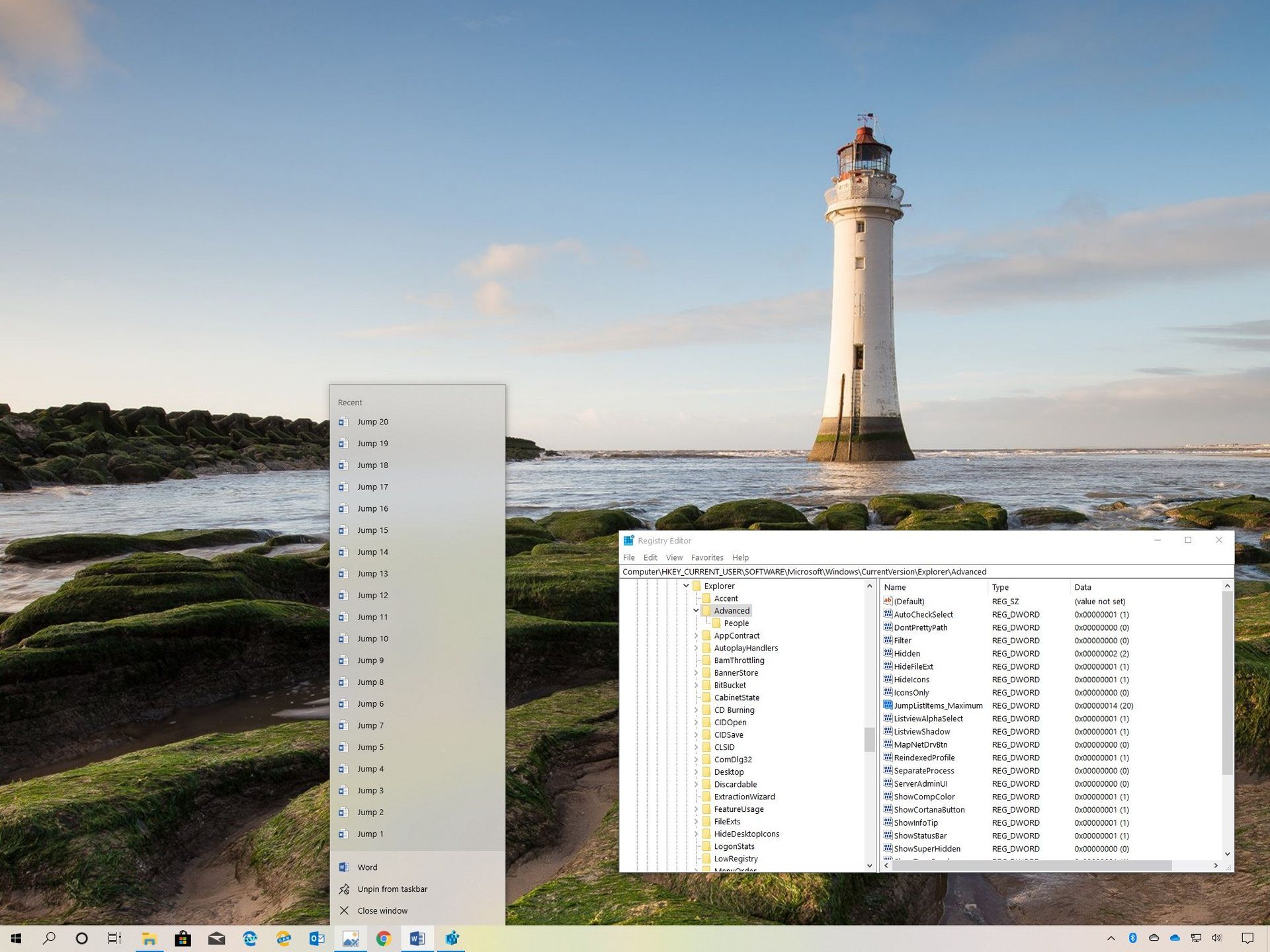Open the Word taskbar icon
The height and width of the screenshot is (952, 1270).
point(417,938)
